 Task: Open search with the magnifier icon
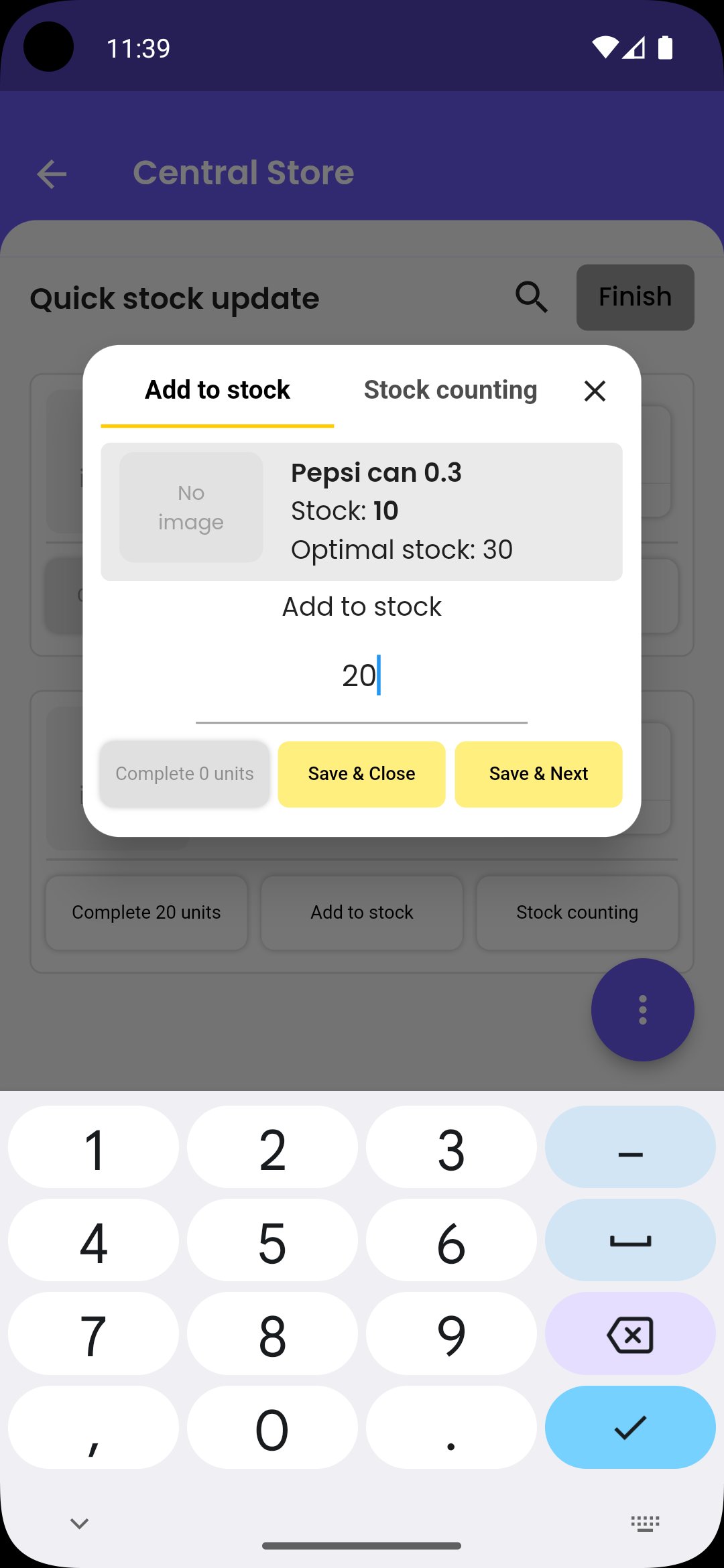(x=531, y=297)
